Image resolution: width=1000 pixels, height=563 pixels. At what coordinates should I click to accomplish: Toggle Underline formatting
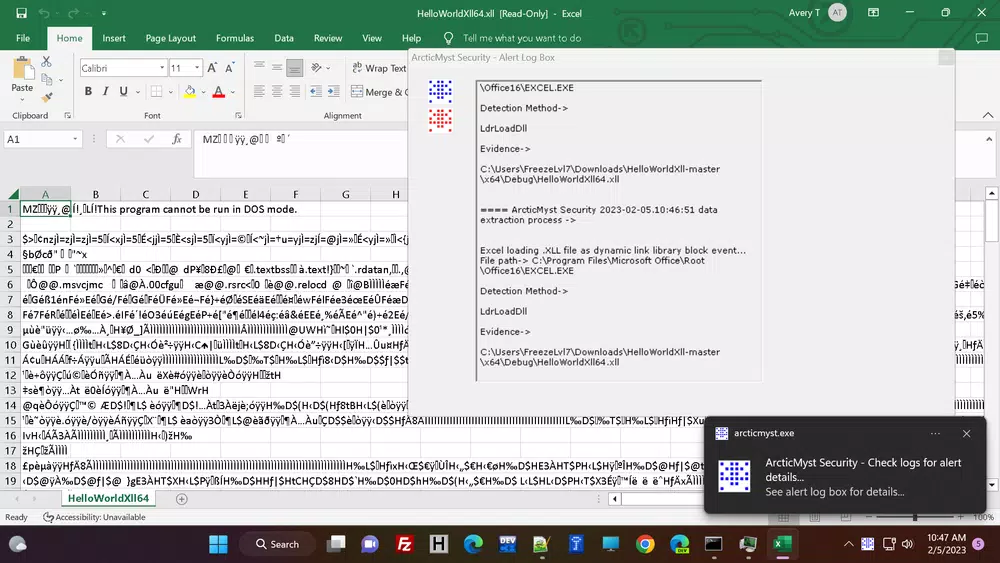click(123, 91)
